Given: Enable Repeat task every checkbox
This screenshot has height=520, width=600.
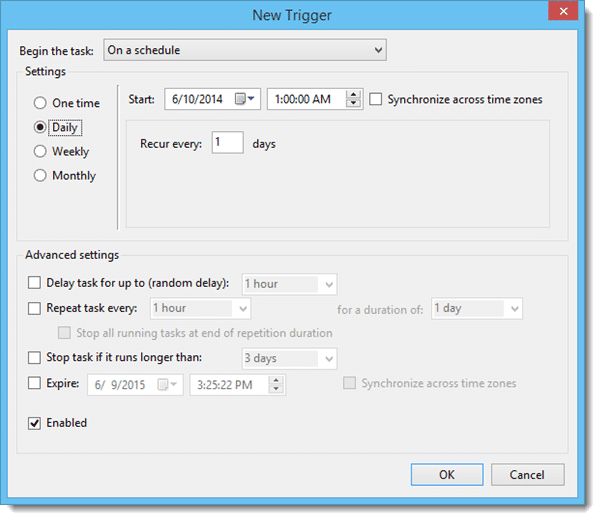Looking at the screenshot, I should click(x=34, y=308).
